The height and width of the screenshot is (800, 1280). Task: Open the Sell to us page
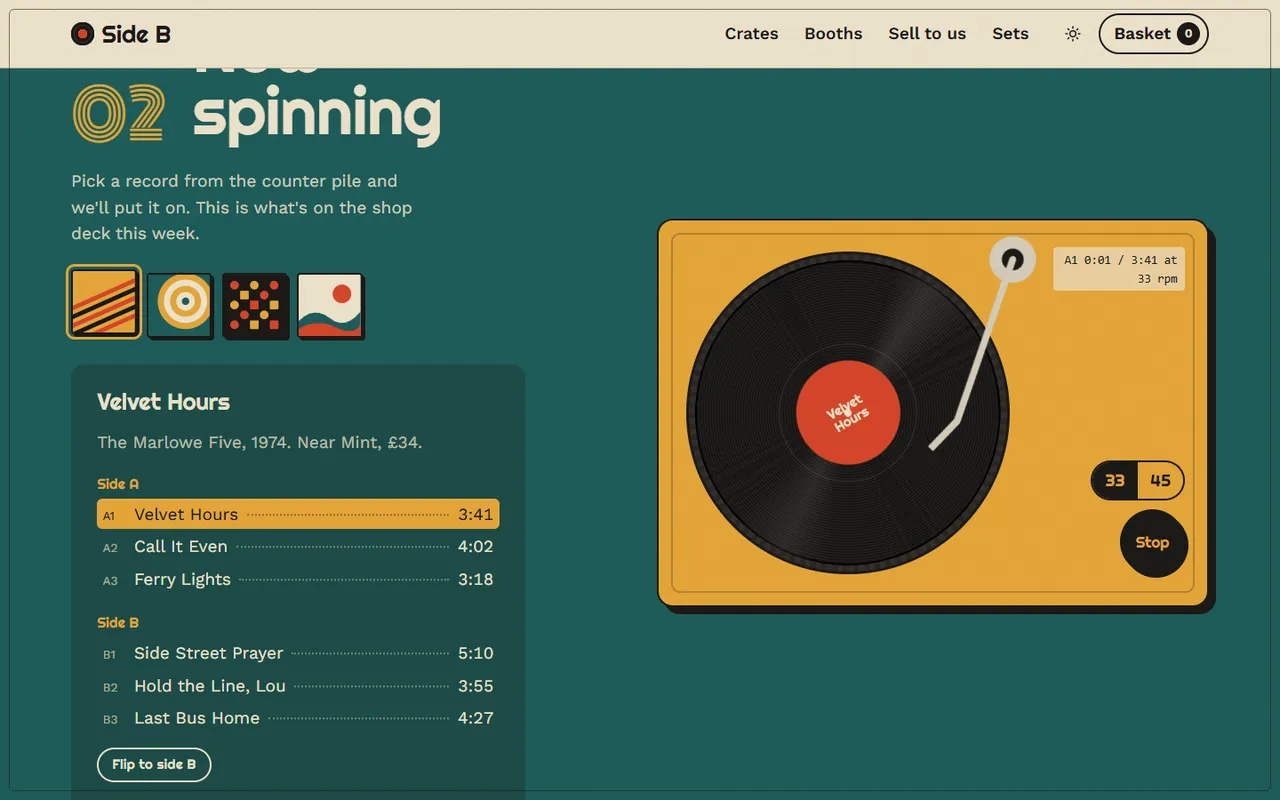927,34
